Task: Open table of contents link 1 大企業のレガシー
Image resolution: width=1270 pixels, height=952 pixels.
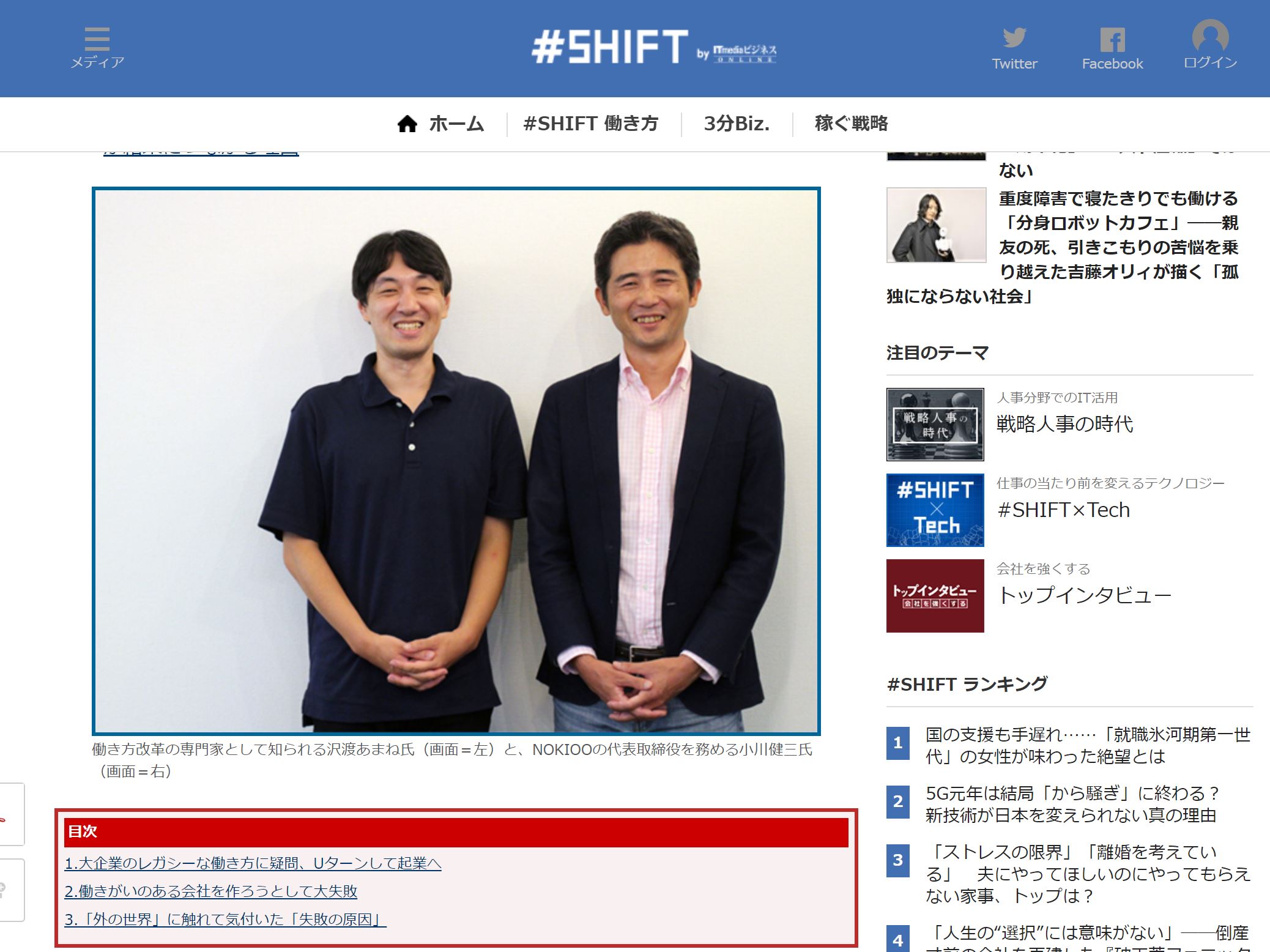Action: coord(253,863)
